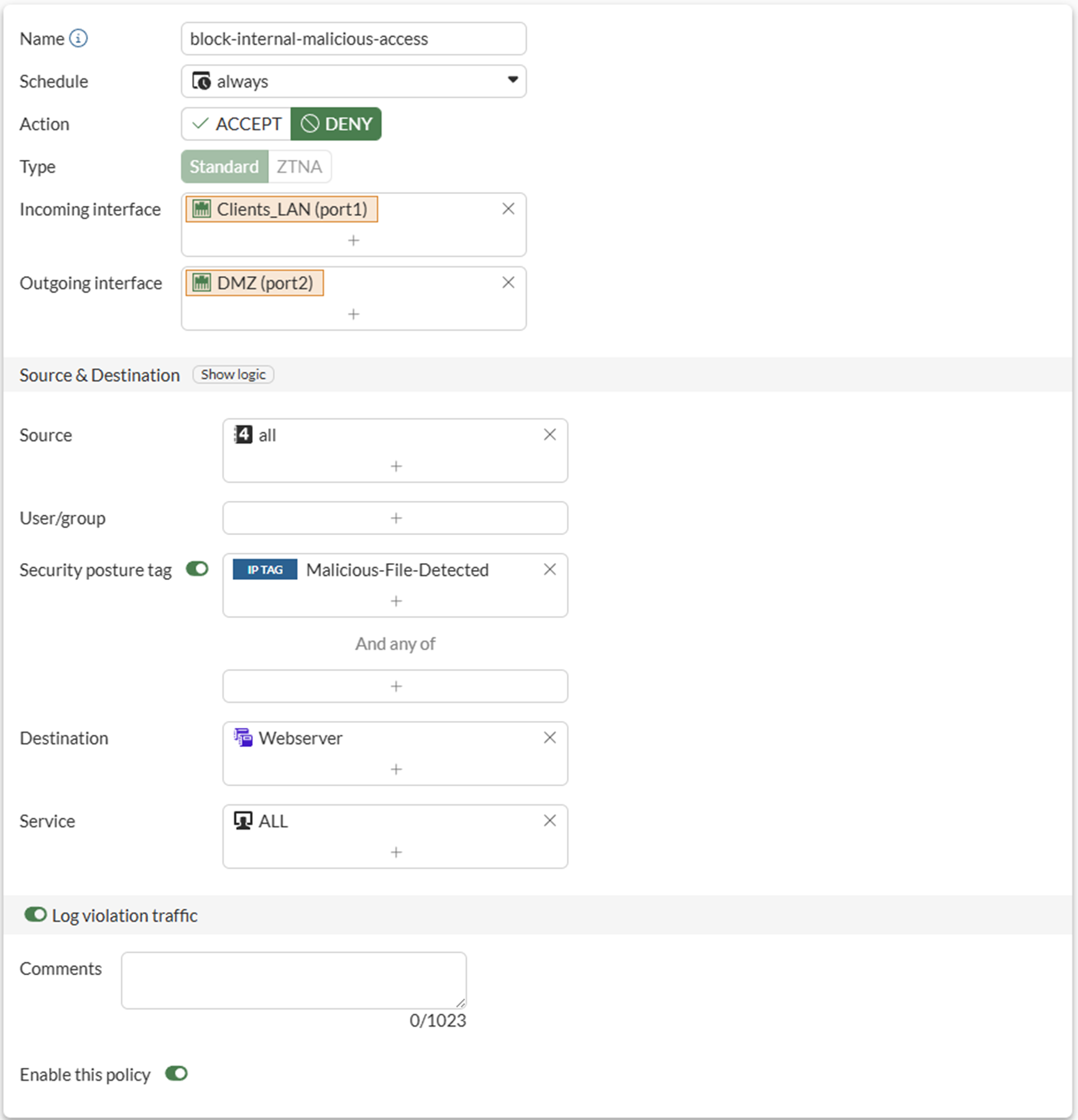The image size is (1078, 1120).
Task: Disable Log violation traffic toggle
Action: (35, 915)
